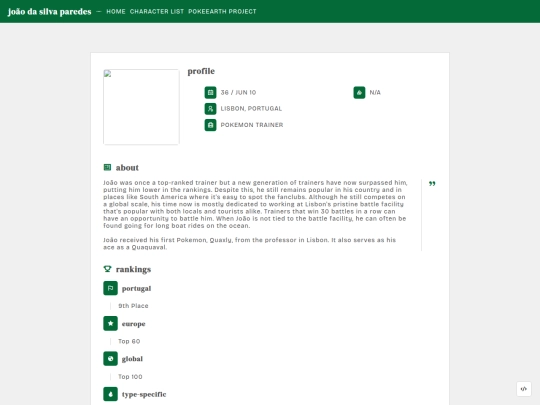Screen dimensions: 540x405
Task: Click the trophy icon beside rankings
Action: (x=107, y=269)
